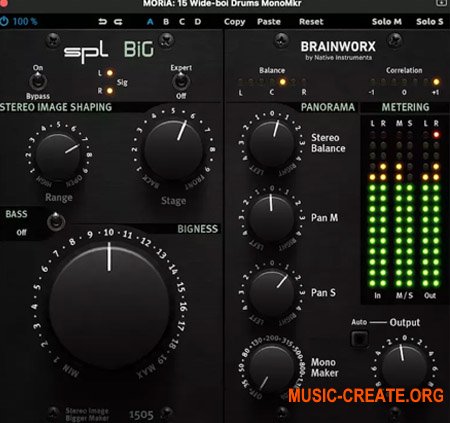Flip the Expert On/Off toggle switch
The image size is (450, 423).
(181, 82)
